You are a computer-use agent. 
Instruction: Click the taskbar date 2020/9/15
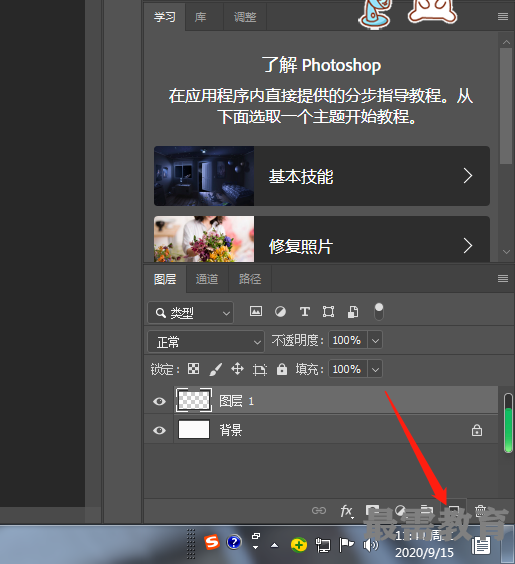[424, 552]
